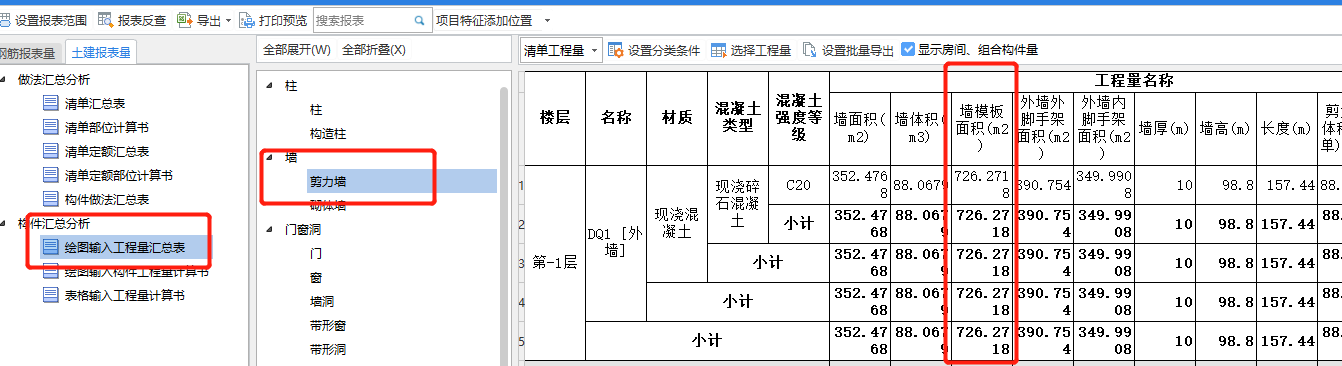Image resolution: width=1342 pixels, height=366 pixels.
Task: Select 墙洞 in component list
Action: tap(322, 302)
